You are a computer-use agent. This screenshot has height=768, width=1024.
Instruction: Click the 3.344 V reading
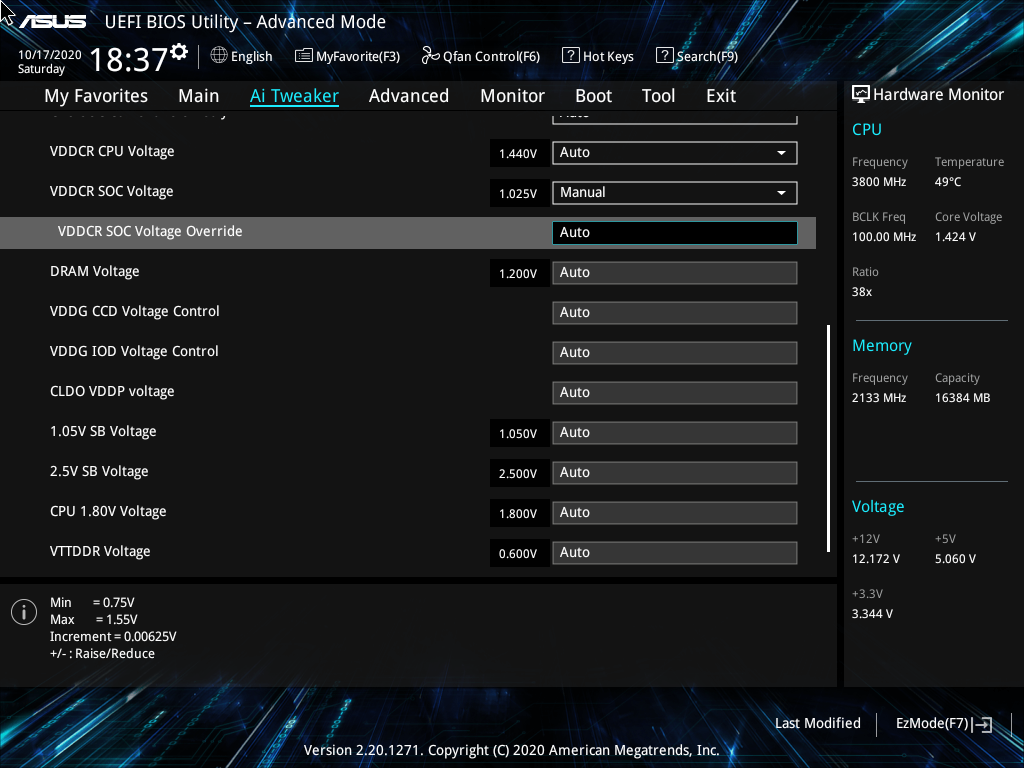pos(872,614)
